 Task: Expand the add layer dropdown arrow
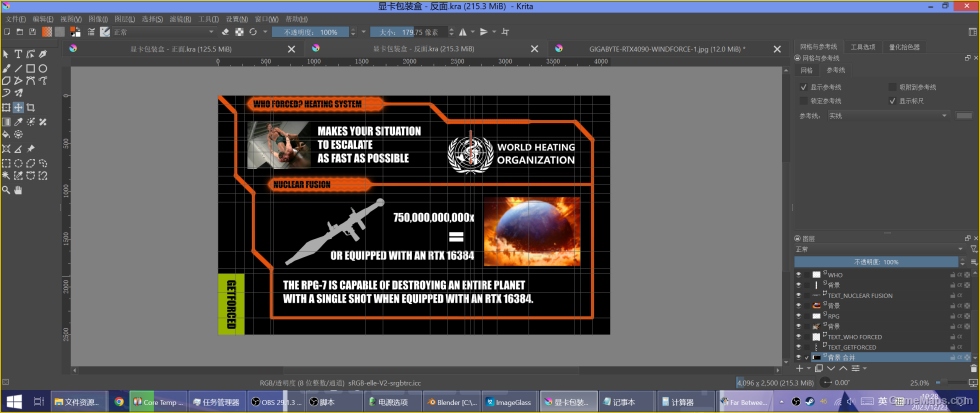(810, 369)
